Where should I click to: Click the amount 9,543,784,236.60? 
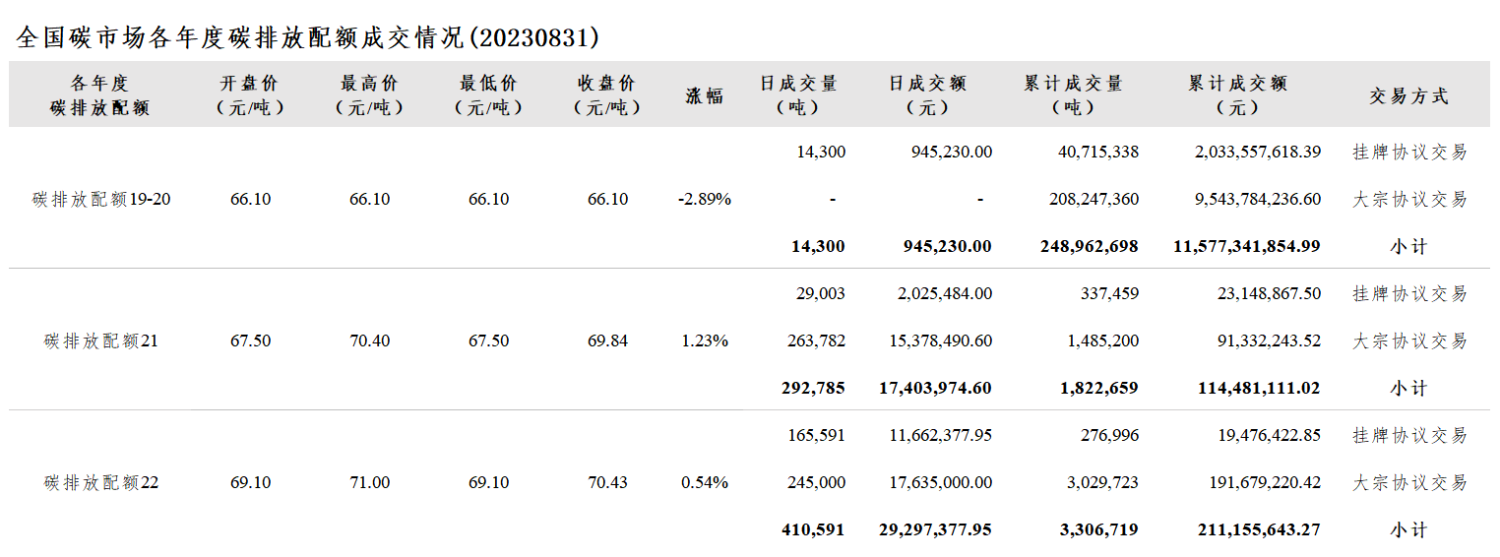(1258, 199)
